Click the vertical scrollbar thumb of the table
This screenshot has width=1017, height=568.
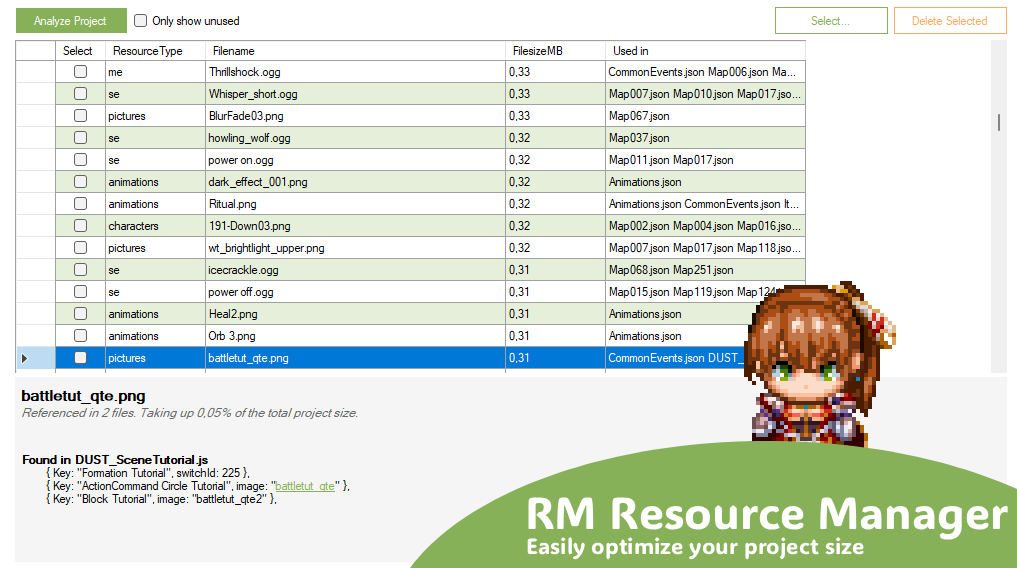click(999, 123)
